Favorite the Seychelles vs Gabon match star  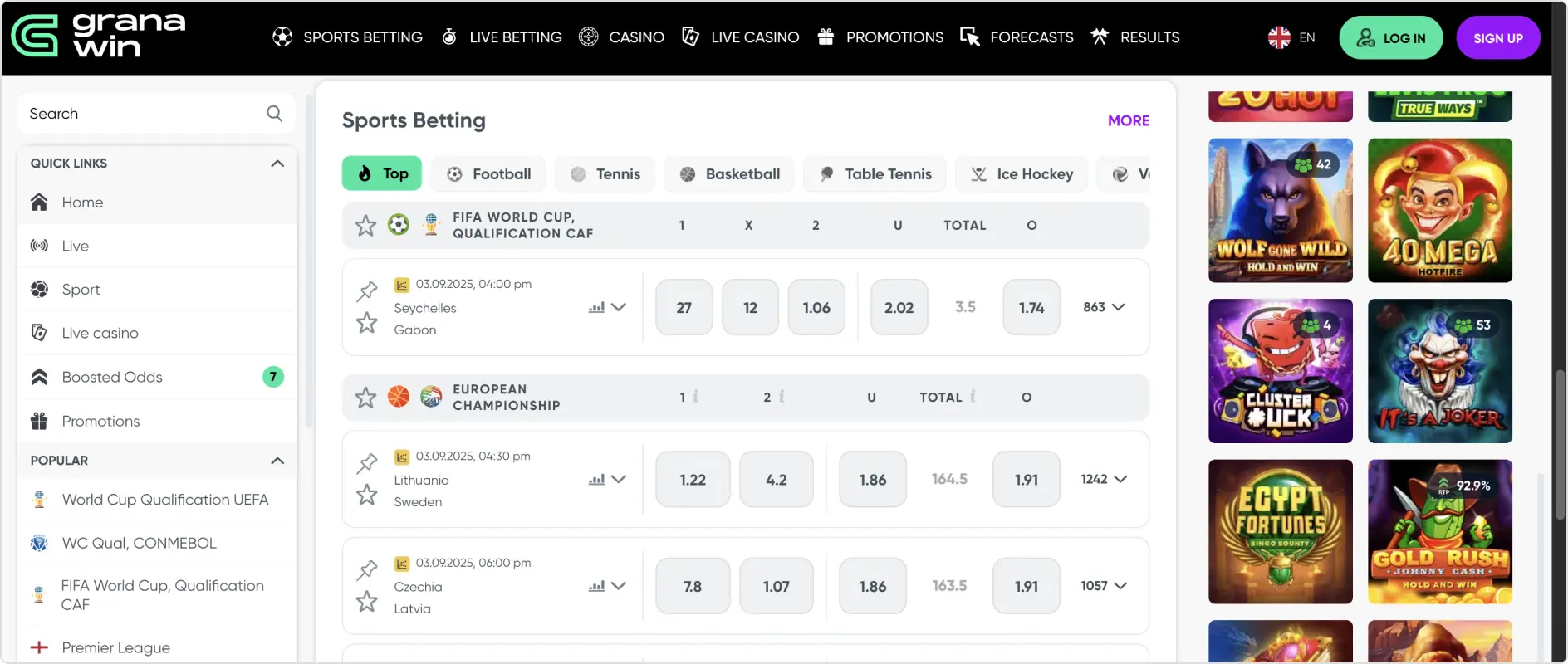367,322
